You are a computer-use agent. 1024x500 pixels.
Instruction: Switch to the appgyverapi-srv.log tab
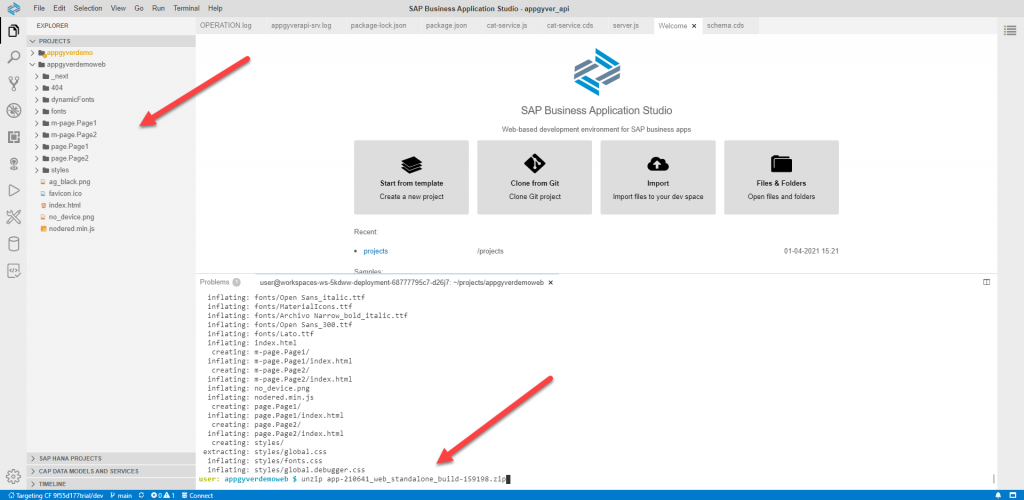click(301, 26)
